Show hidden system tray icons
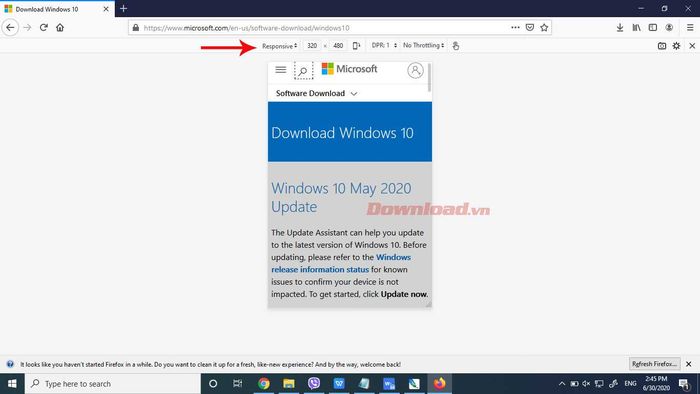This screenshot has height=394, width=700. pyautogui.click(x=562, y=384)
